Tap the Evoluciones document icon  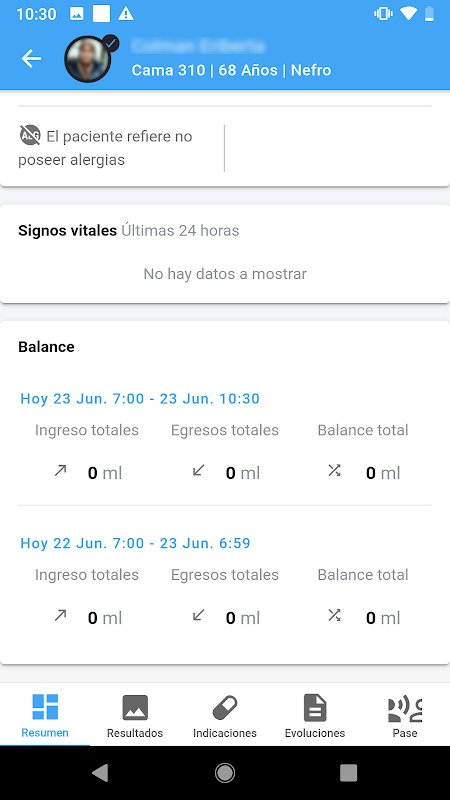click(x=315, y=708)
